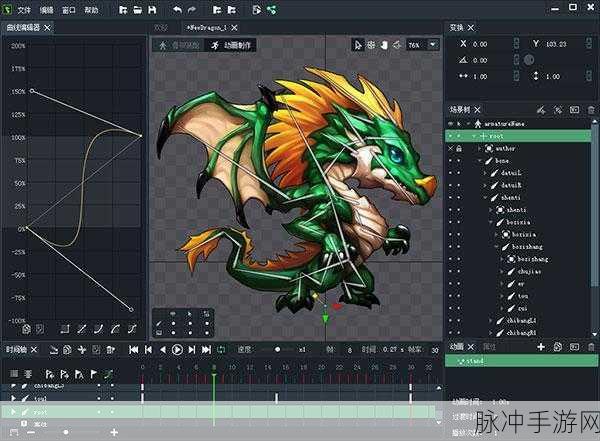Collapse the root node arrow
The width and height of the screenshot is (600, 441).
[x=474, y=136]
